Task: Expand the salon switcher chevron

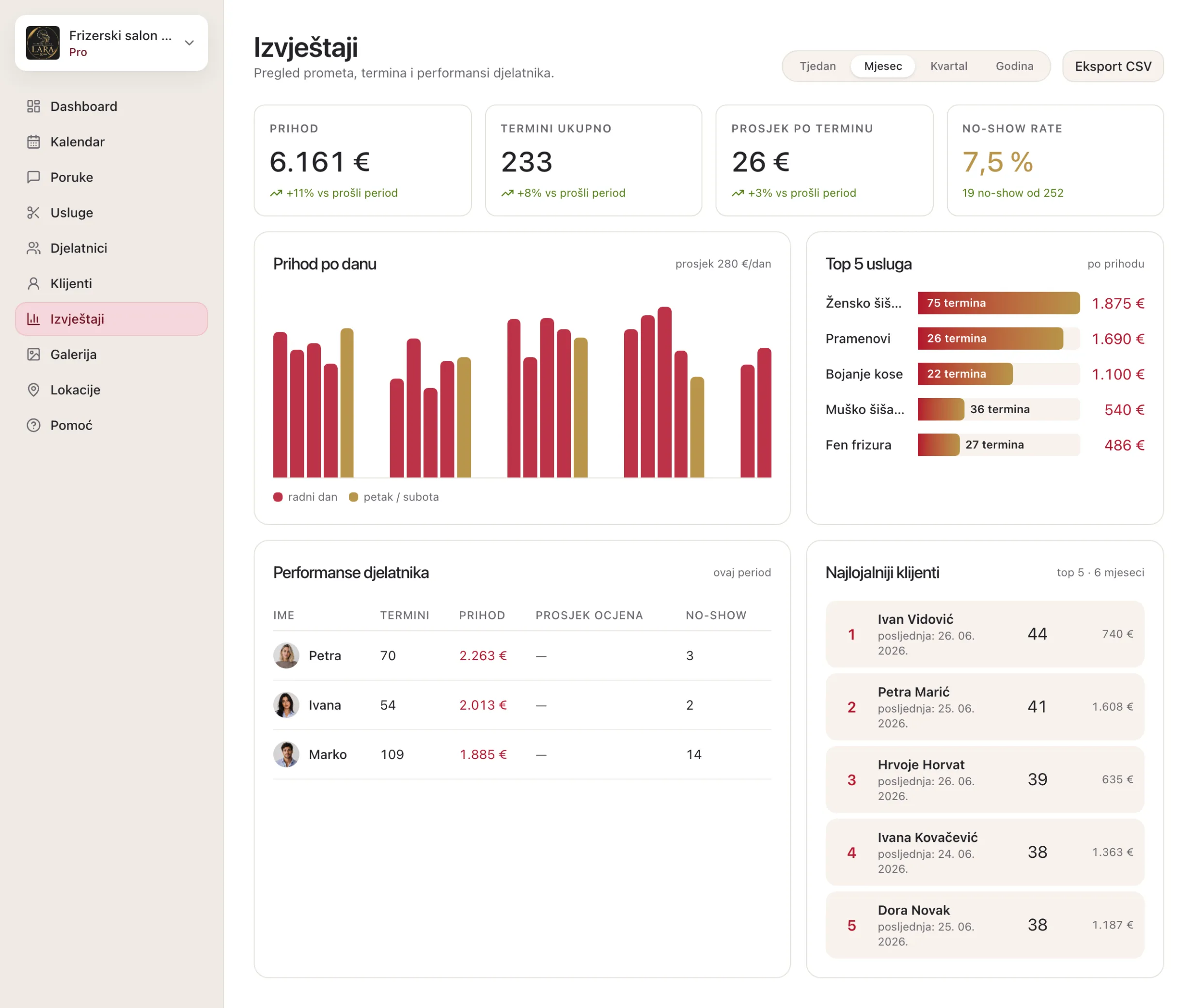Action: [190, 43]
